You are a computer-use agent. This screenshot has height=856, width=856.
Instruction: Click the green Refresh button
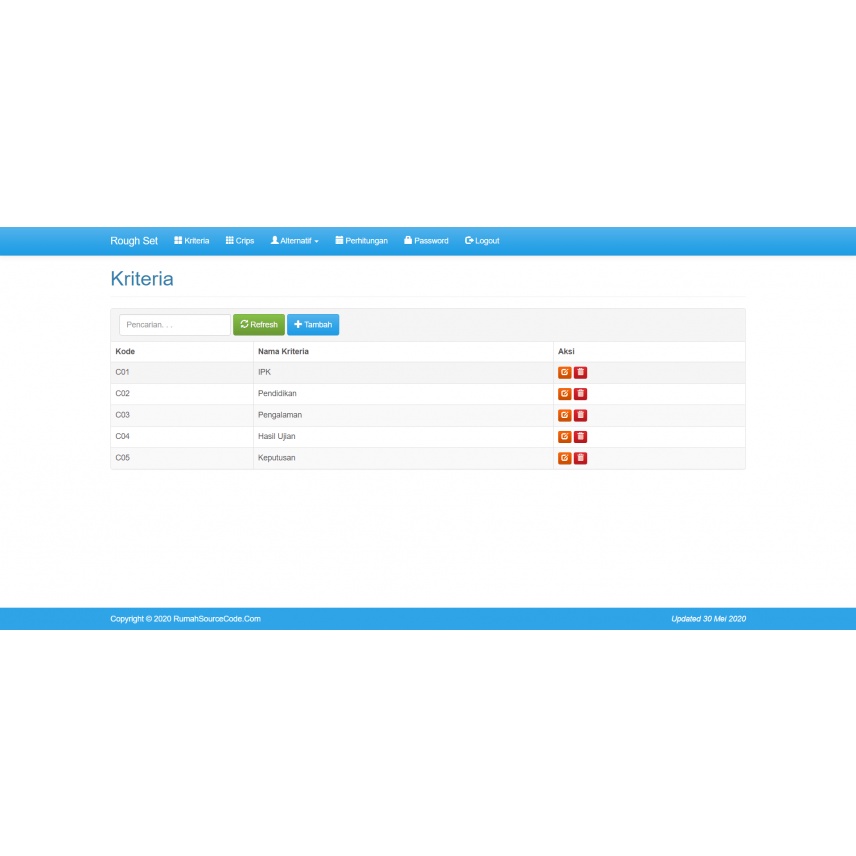(259, 325)
